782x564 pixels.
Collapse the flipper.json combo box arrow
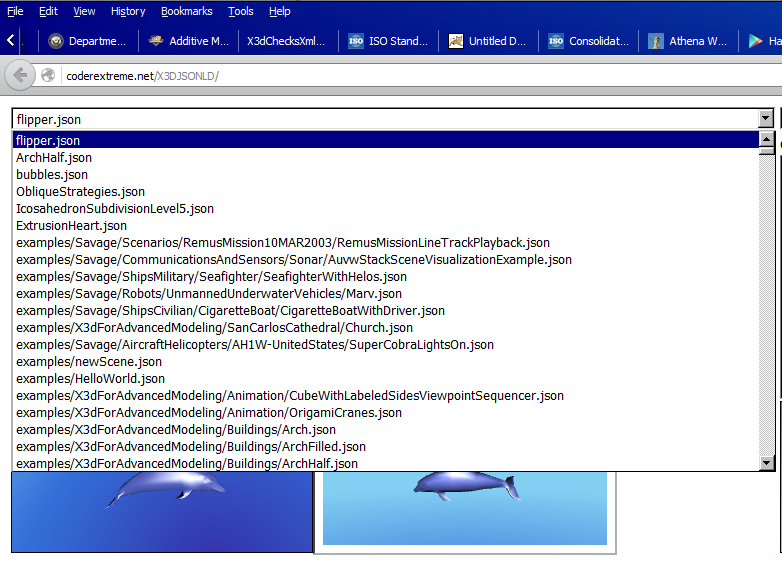766,119
